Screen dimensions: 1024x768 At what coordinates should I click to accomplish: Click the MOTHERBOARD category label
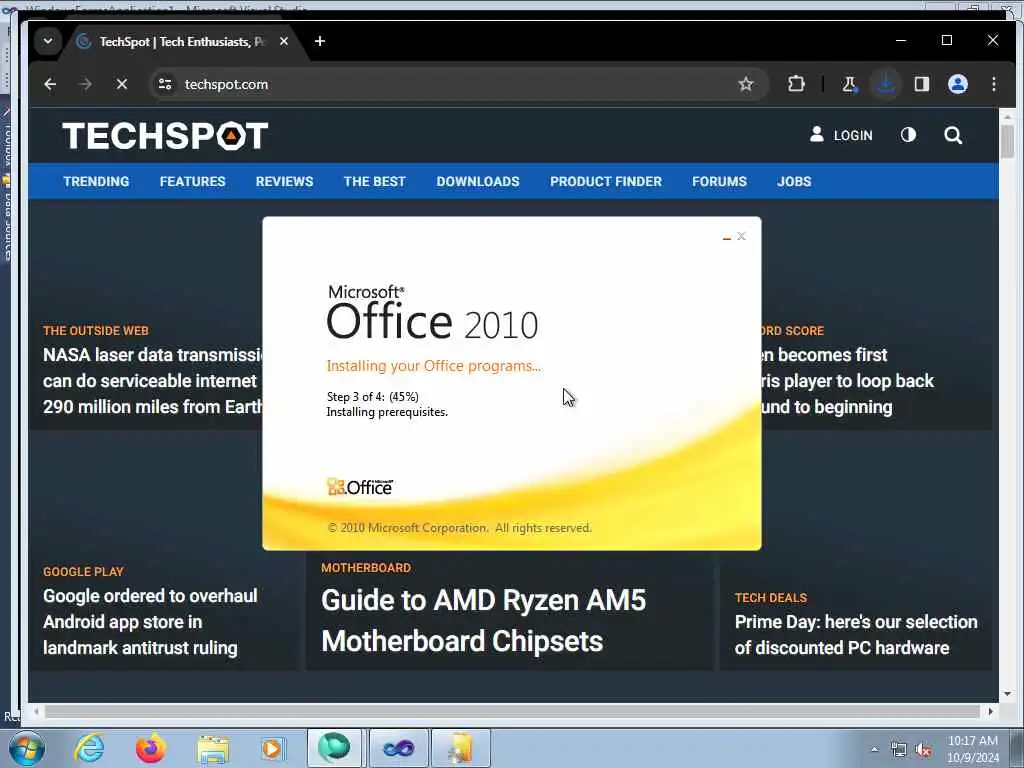(x=366, y=568)
